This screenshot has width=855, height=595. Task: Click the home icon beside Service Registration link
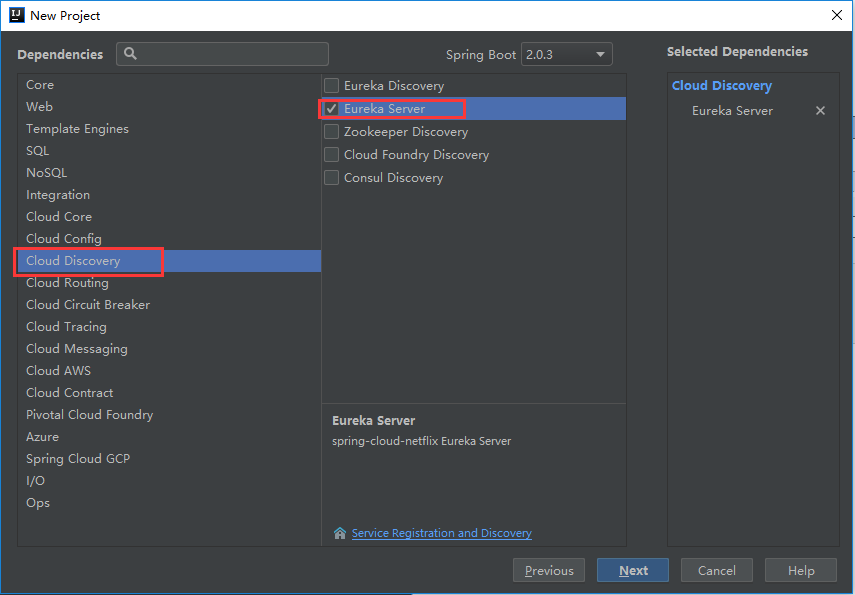point(340,533)
